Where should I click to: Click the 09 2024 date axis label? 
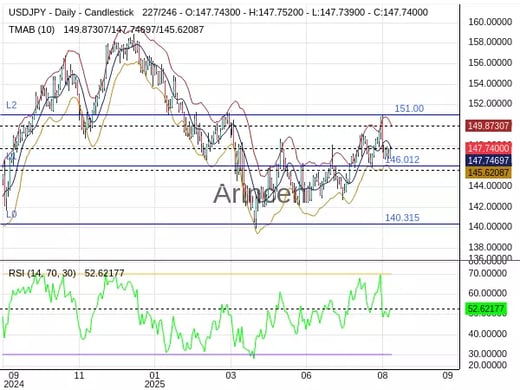[x=13, y=380]
